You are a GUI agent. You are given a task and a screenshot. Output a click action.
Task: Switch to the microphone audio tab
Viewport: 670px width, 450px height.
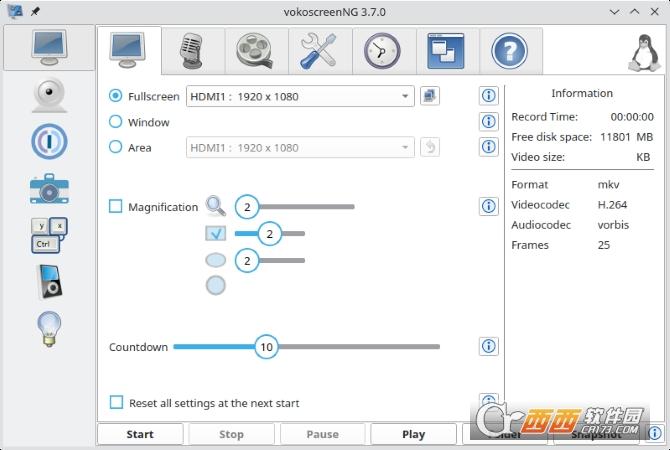coord(189,49)
